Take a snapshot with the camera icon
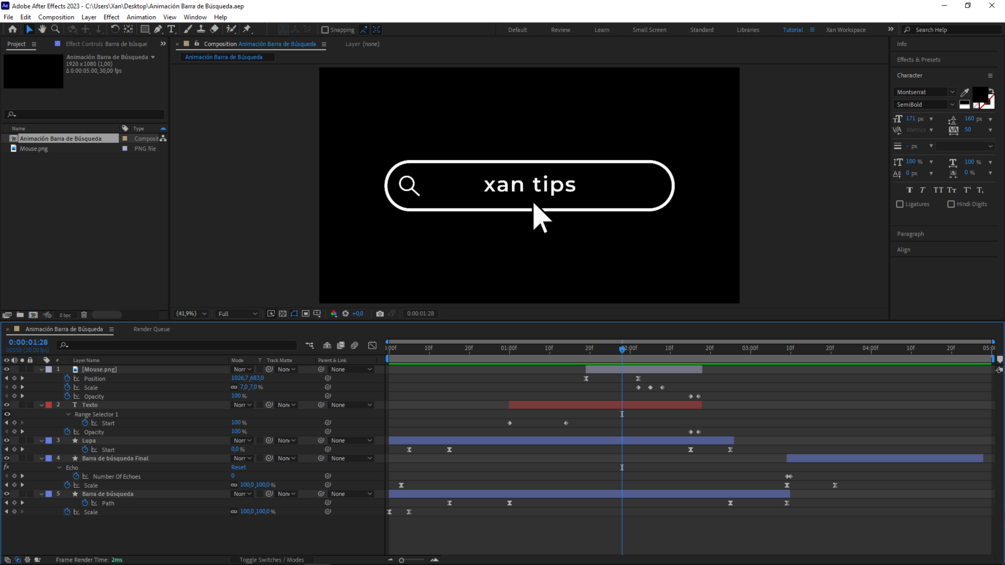Screen dimensions: 1005x565 pyautogui.click(x=379, y=314)
